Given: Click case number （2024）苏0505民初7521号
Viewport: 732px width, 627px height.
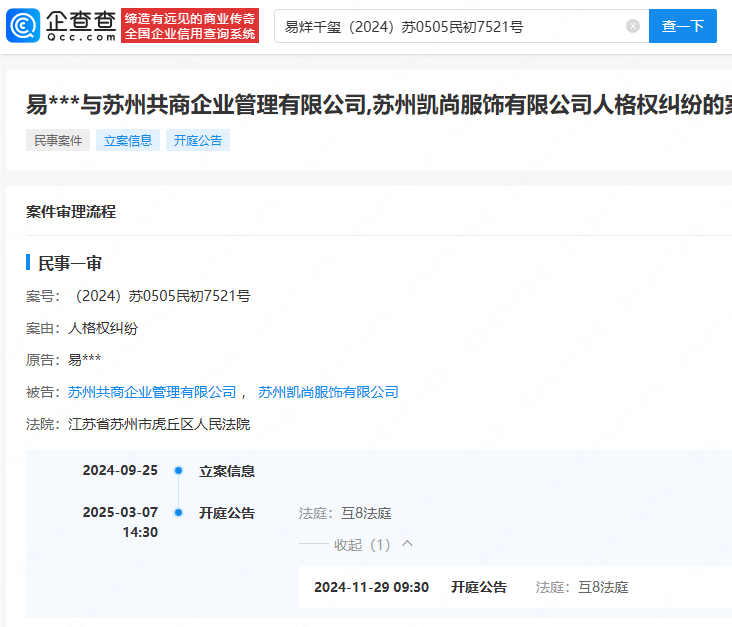Looking at the screenshot, I should click(162, 296).
